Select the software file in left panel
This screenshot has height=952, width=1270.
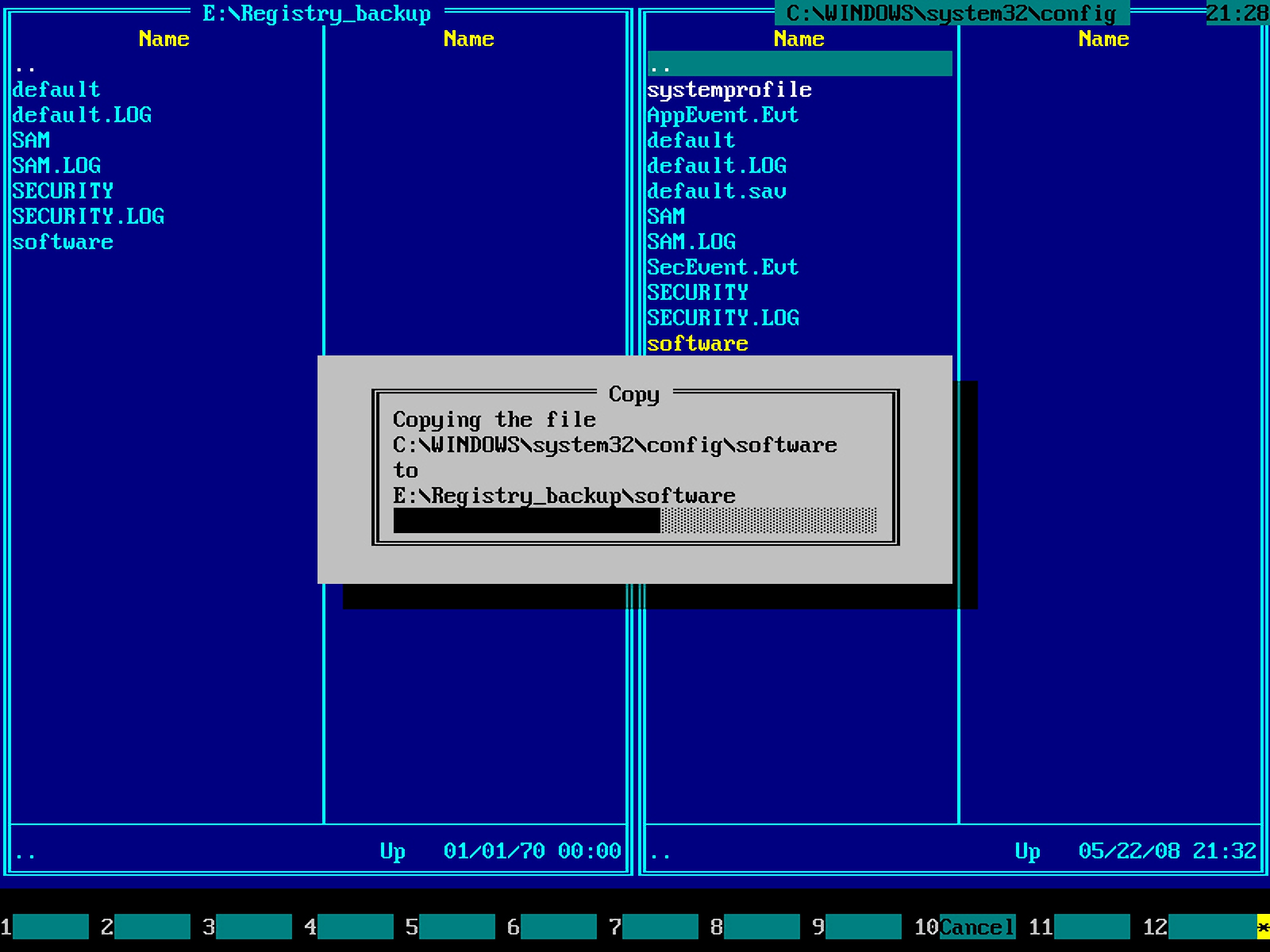tap(63, 242)
